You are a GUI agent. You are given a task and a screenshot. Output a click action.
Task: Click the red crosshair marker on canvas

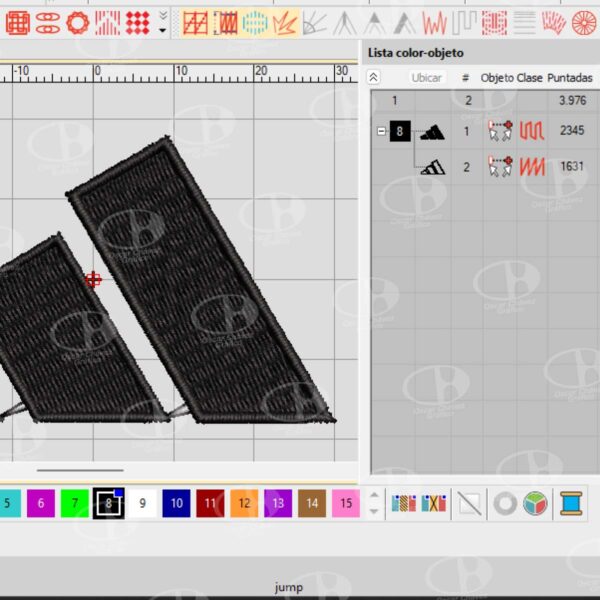tap(93, 280)
